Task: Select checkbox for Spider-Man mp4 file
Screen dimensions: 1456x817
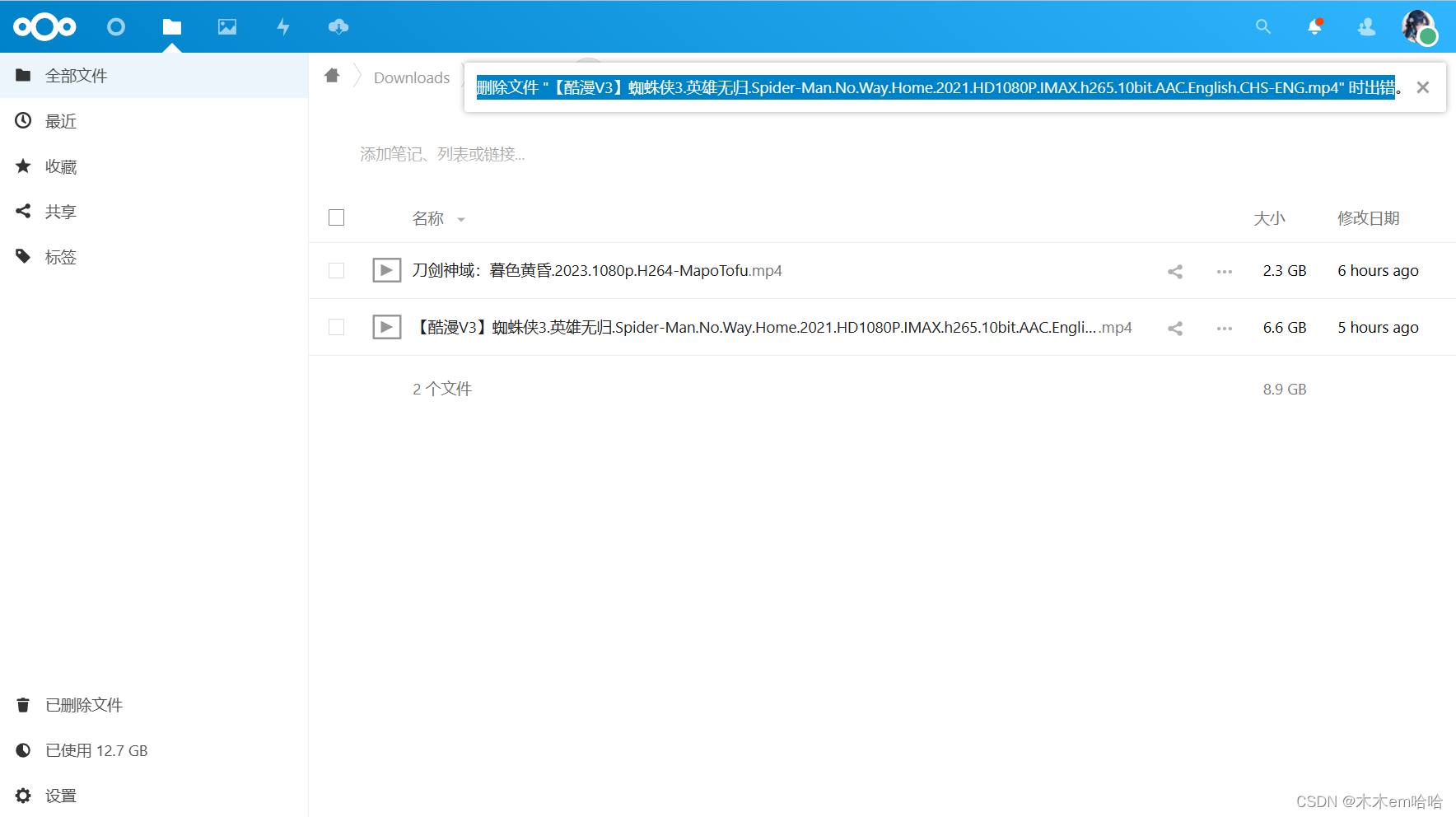Action: click(x=336, y=327)
